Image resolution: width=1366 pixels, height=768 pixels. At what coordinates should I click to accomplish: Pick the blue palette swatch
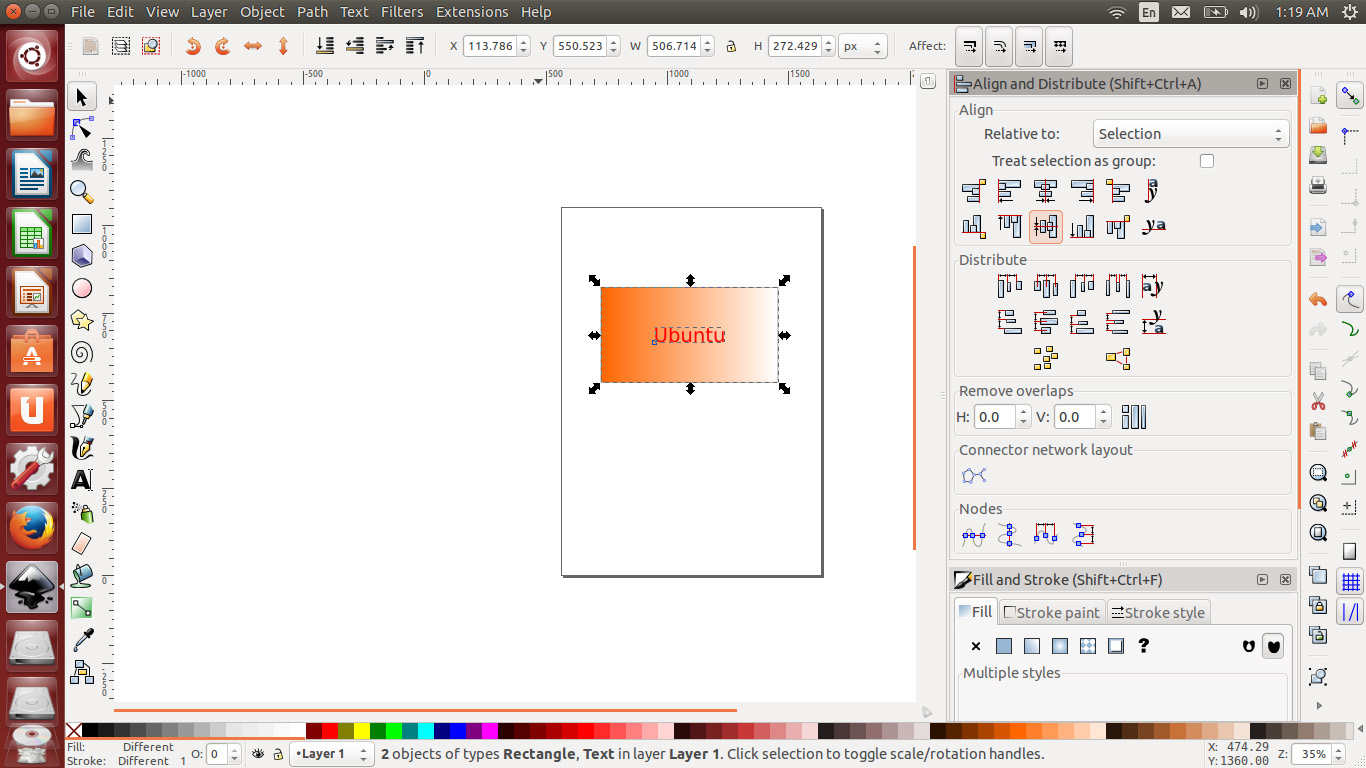click(458, 731)
